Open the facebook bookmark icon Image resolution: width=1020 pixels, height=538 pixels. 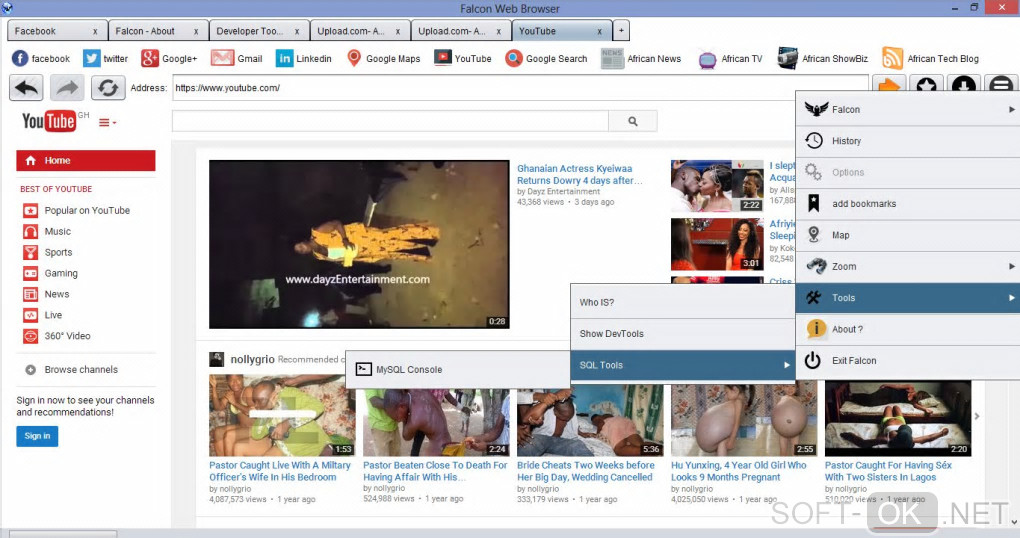(20, 59)
